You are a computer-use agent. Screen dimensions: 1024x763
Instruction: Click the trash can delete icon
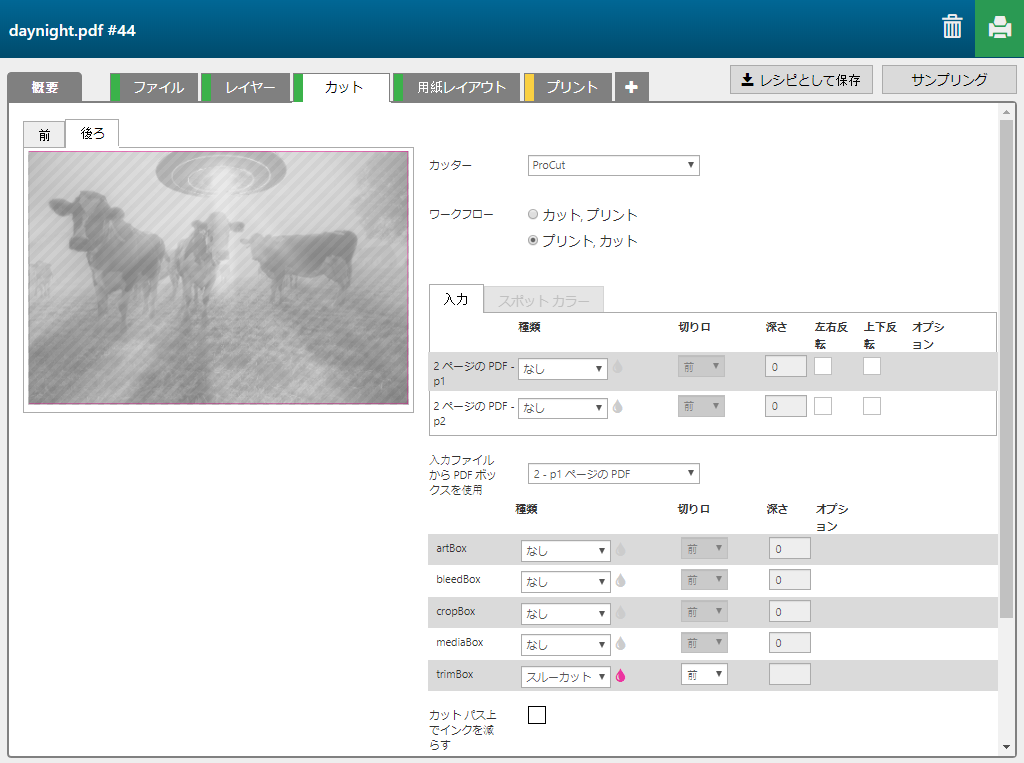(952, 27)
